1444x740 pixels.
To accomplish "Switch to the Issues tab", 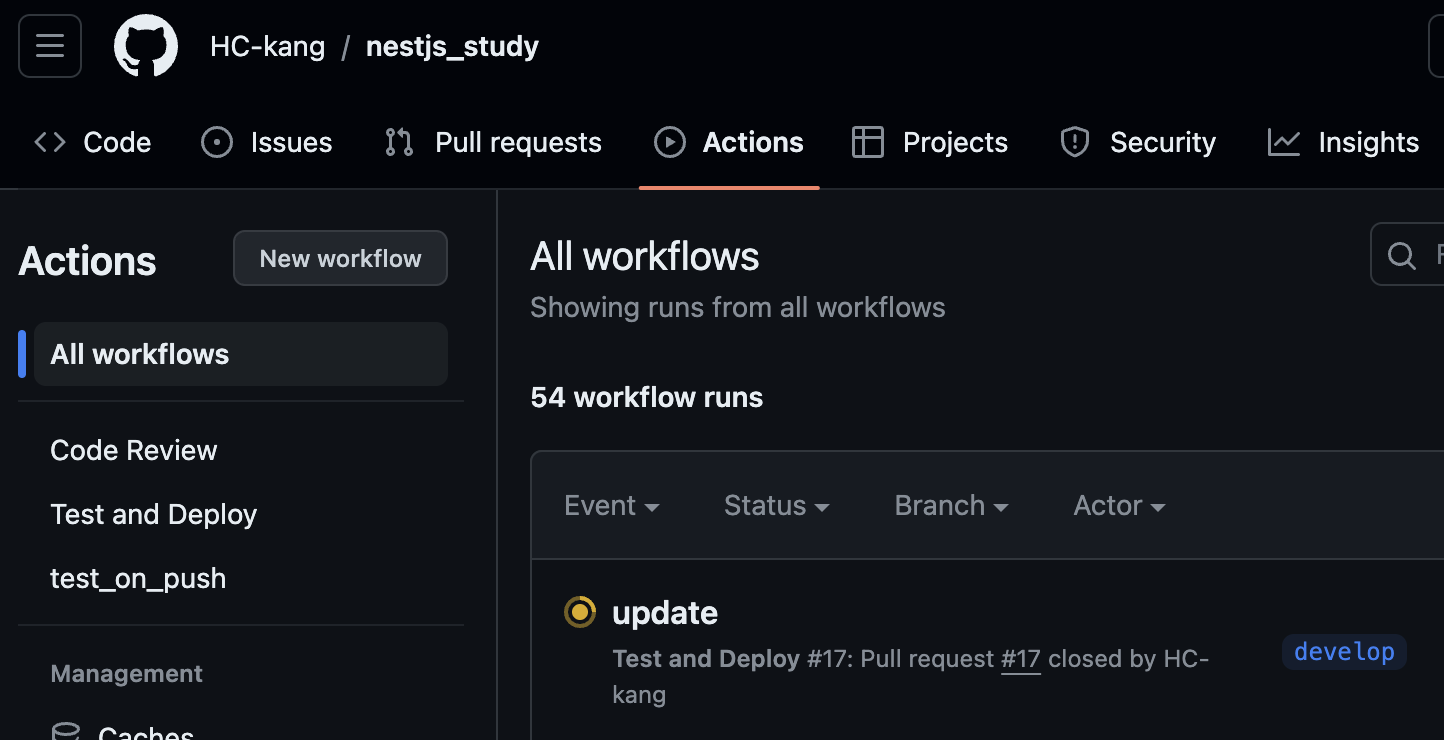I will point(266,143).
